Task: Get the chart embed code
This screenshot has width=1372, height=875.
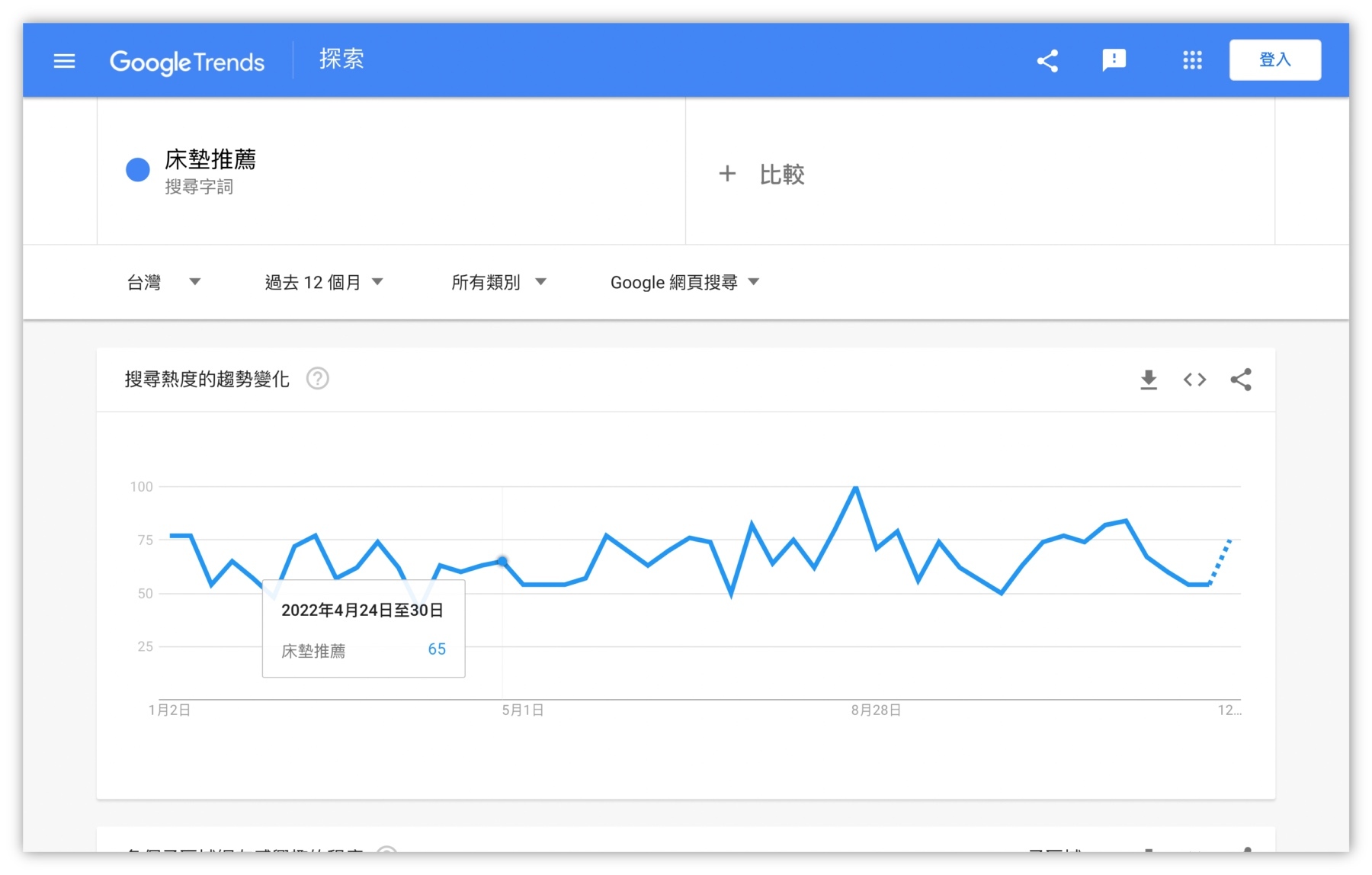Action: (x=1194, y=380)
